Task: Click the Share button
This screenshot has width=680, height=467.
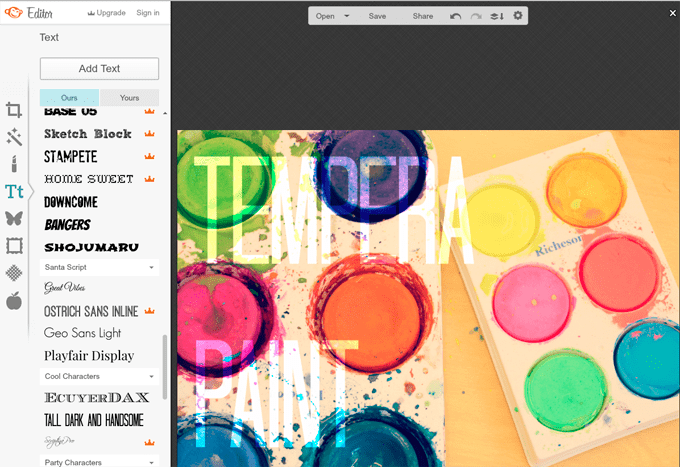Action: [423, 16]
